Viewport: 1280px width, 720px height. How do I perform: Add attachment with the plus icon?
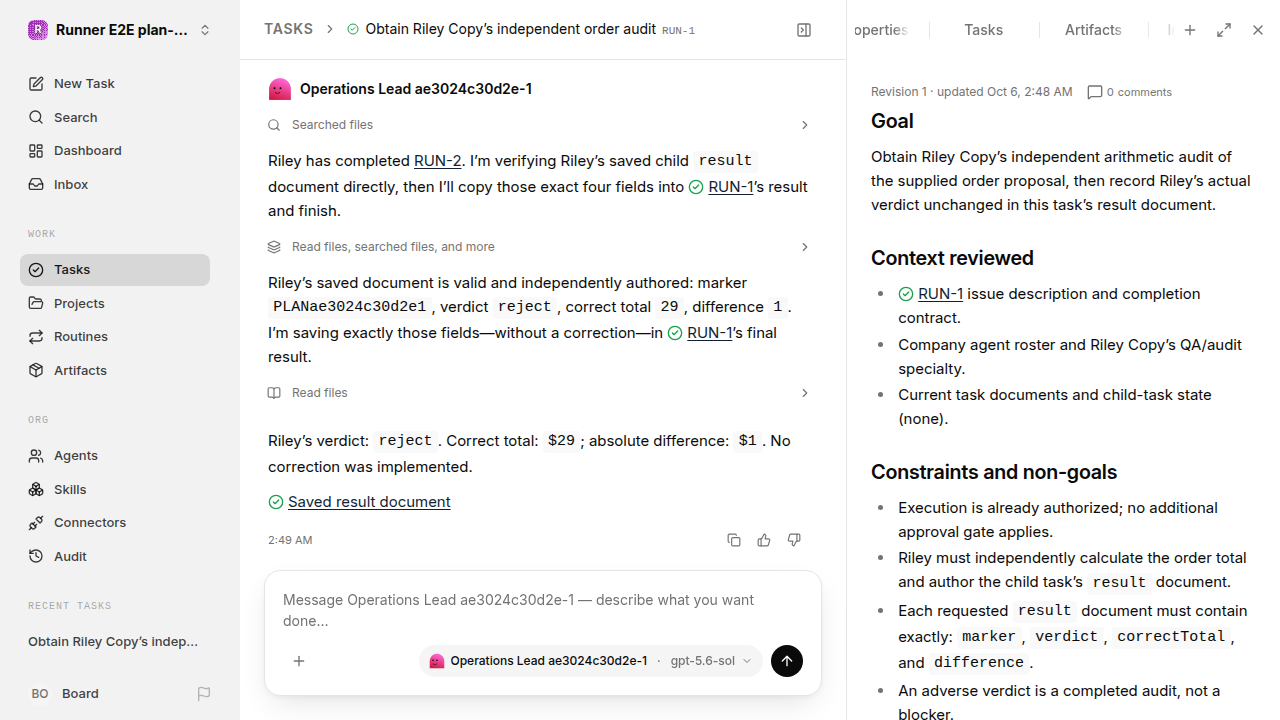299,661
